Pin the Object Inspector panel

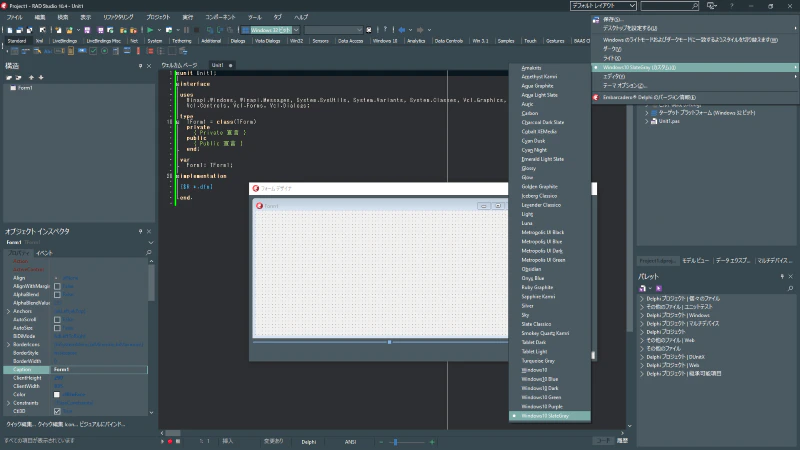tap(140, 231)
